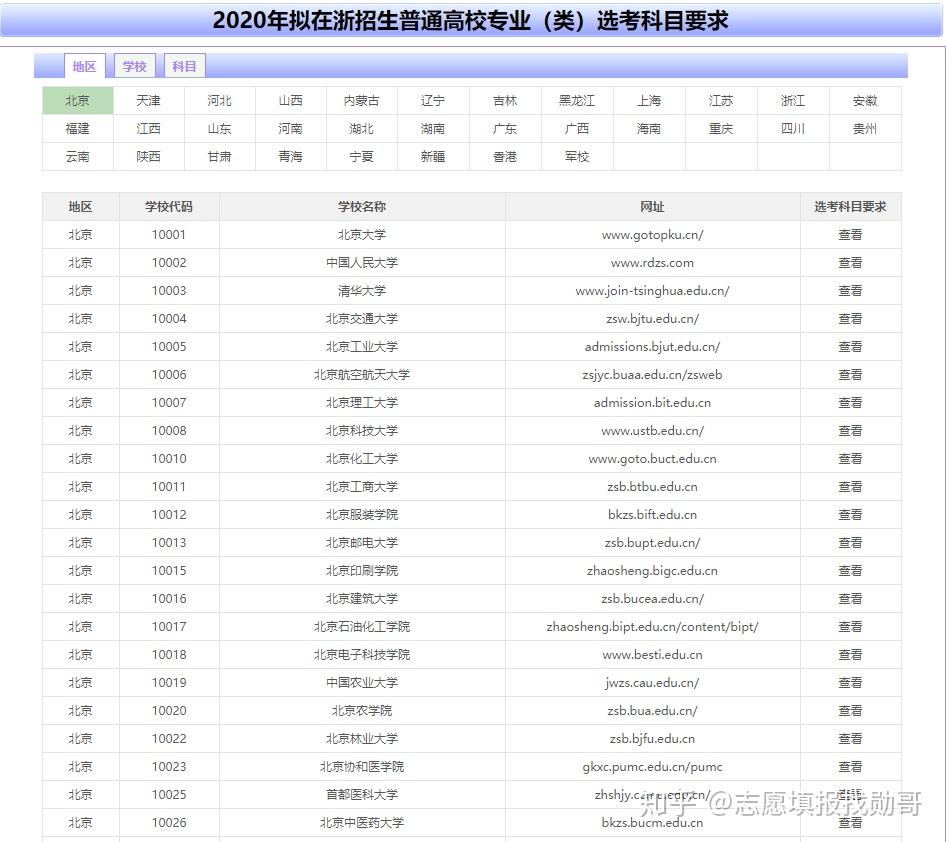Viewport: 946px width, 842px height.
Task: Open bkzs.bucm.edu.cn link
Action: 652,823
